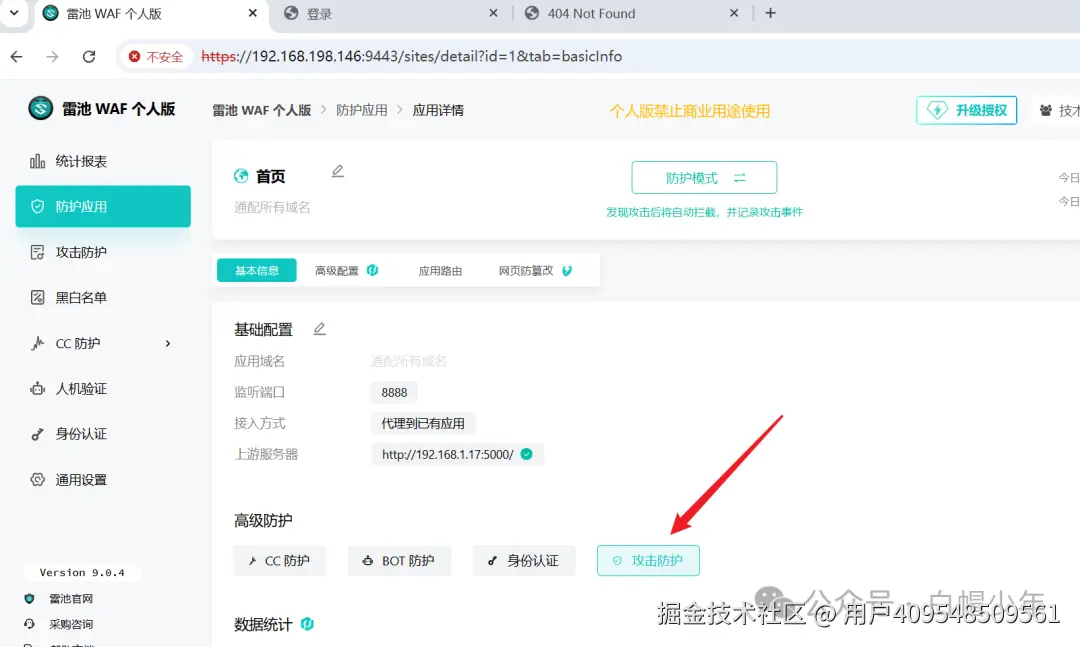Click the icon beside 黑白名单

click(37, 298)
